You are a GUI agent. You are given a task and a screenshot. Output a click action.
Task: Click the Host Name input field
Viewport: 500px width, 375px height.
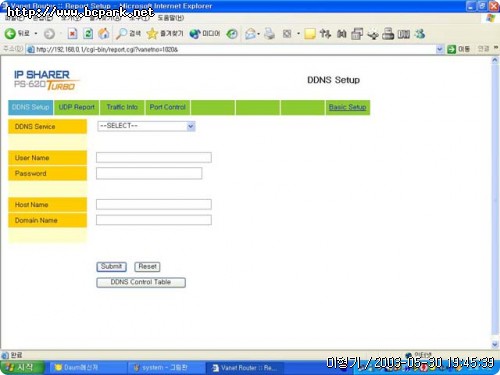click(154, 204)
